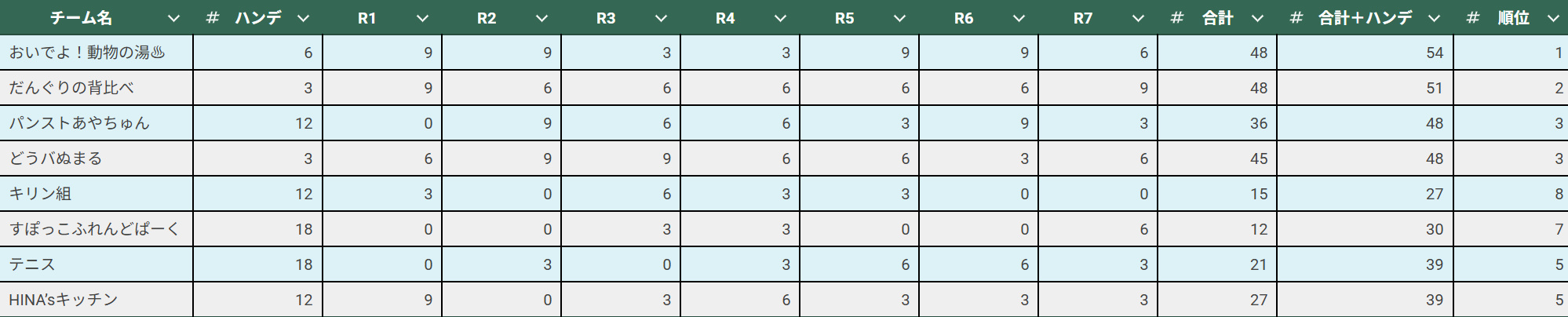Click the R7 column header label
This screenshot has width=1568, height=317.
pyautogui.click(x=1083, y=18)
